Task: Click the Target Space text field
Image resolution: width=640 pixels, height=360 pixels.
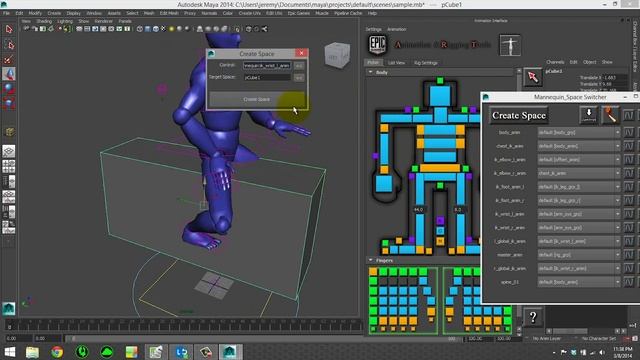Action: coord(267,77)
